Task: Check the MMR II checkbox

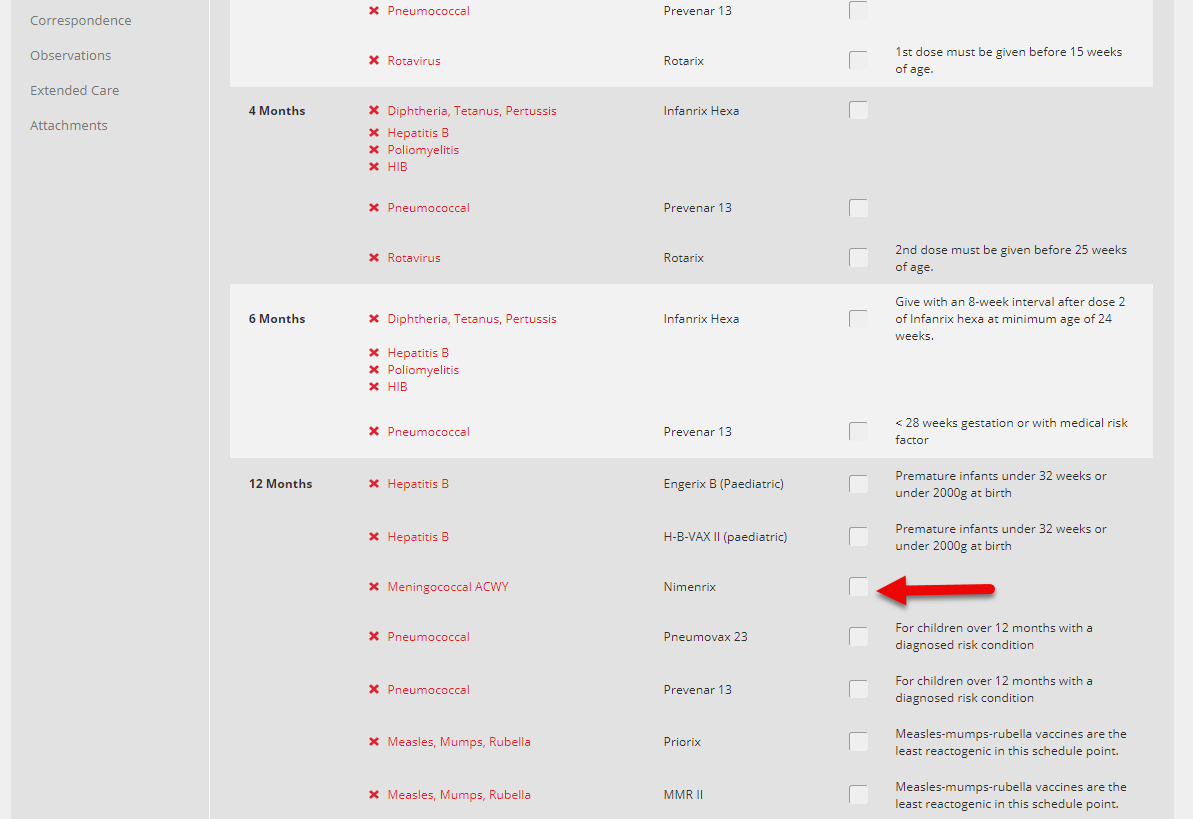Action: click(858, 795)
